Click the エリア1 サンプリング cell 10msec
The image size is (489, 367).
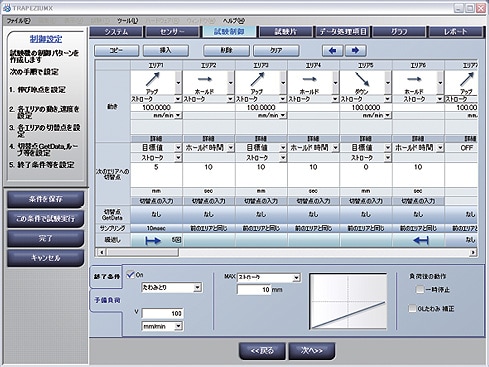pos(156,228)
